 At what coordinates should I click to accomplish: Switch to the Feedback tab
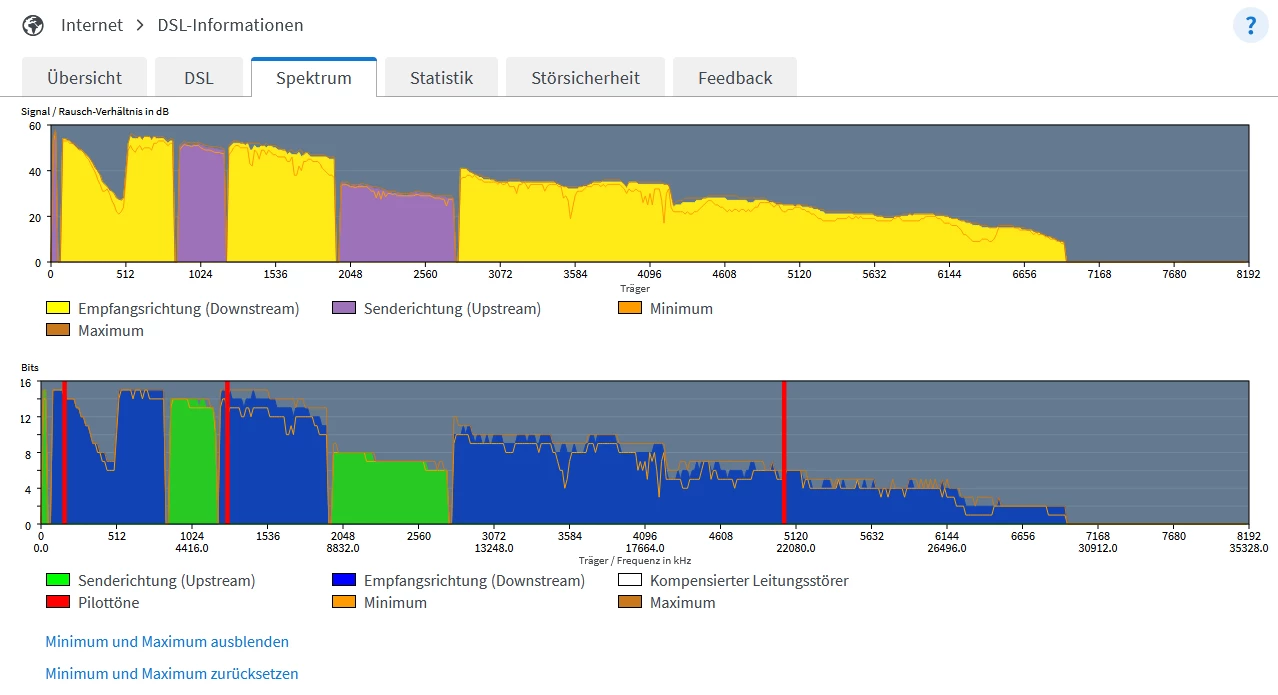pos(735,77)
